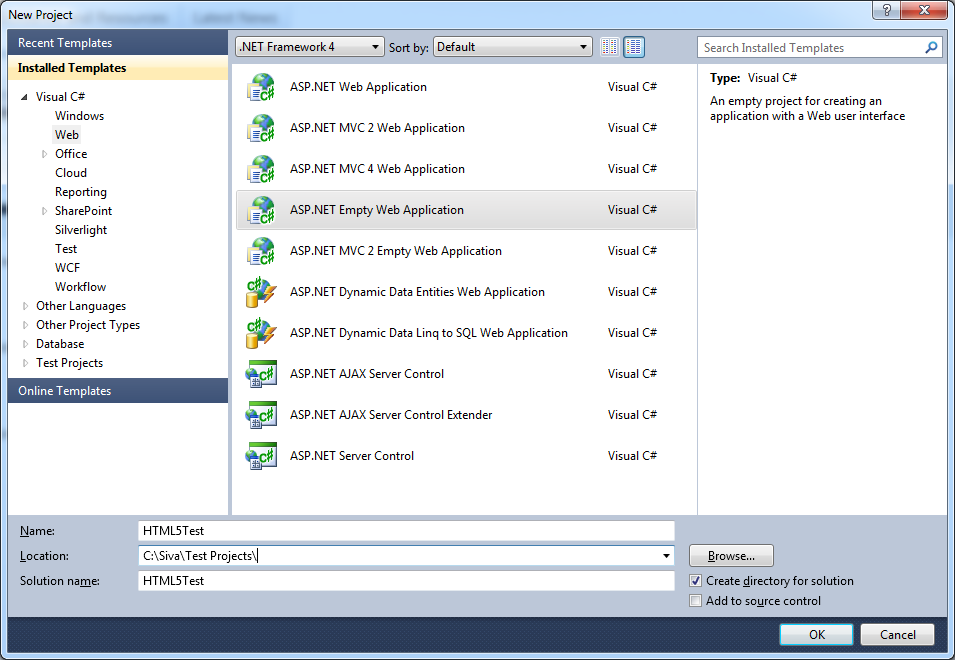
Task: Select the Cloud category
Action: click(71, 173)
